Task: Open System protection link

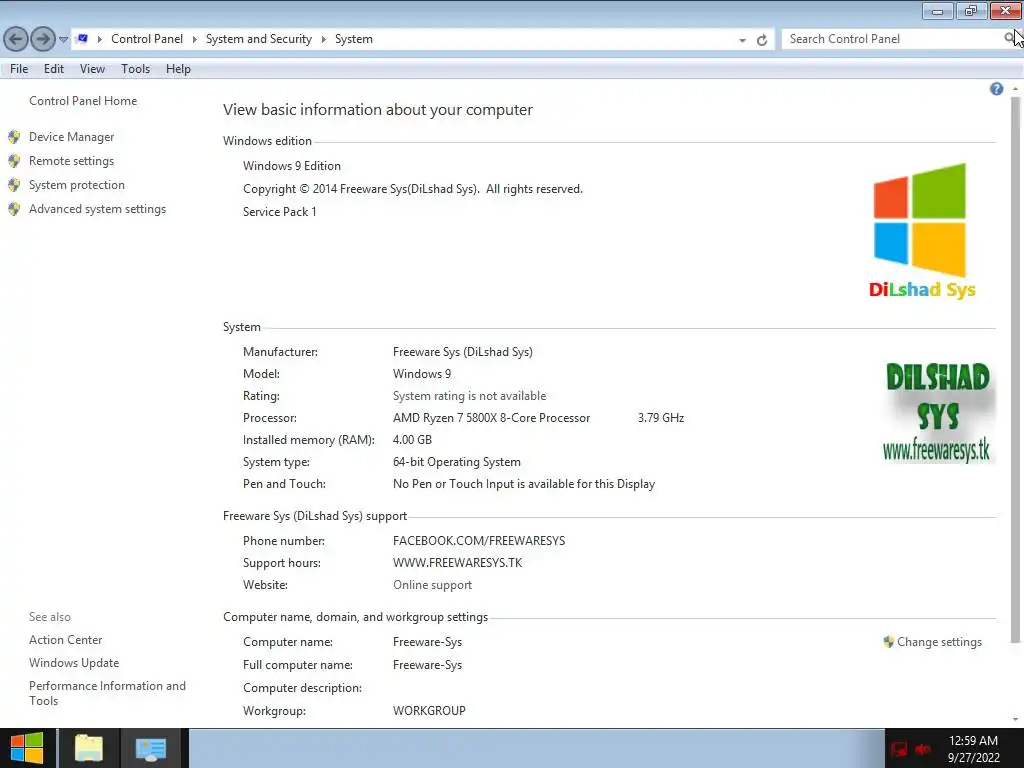Action: coord(76,185)
